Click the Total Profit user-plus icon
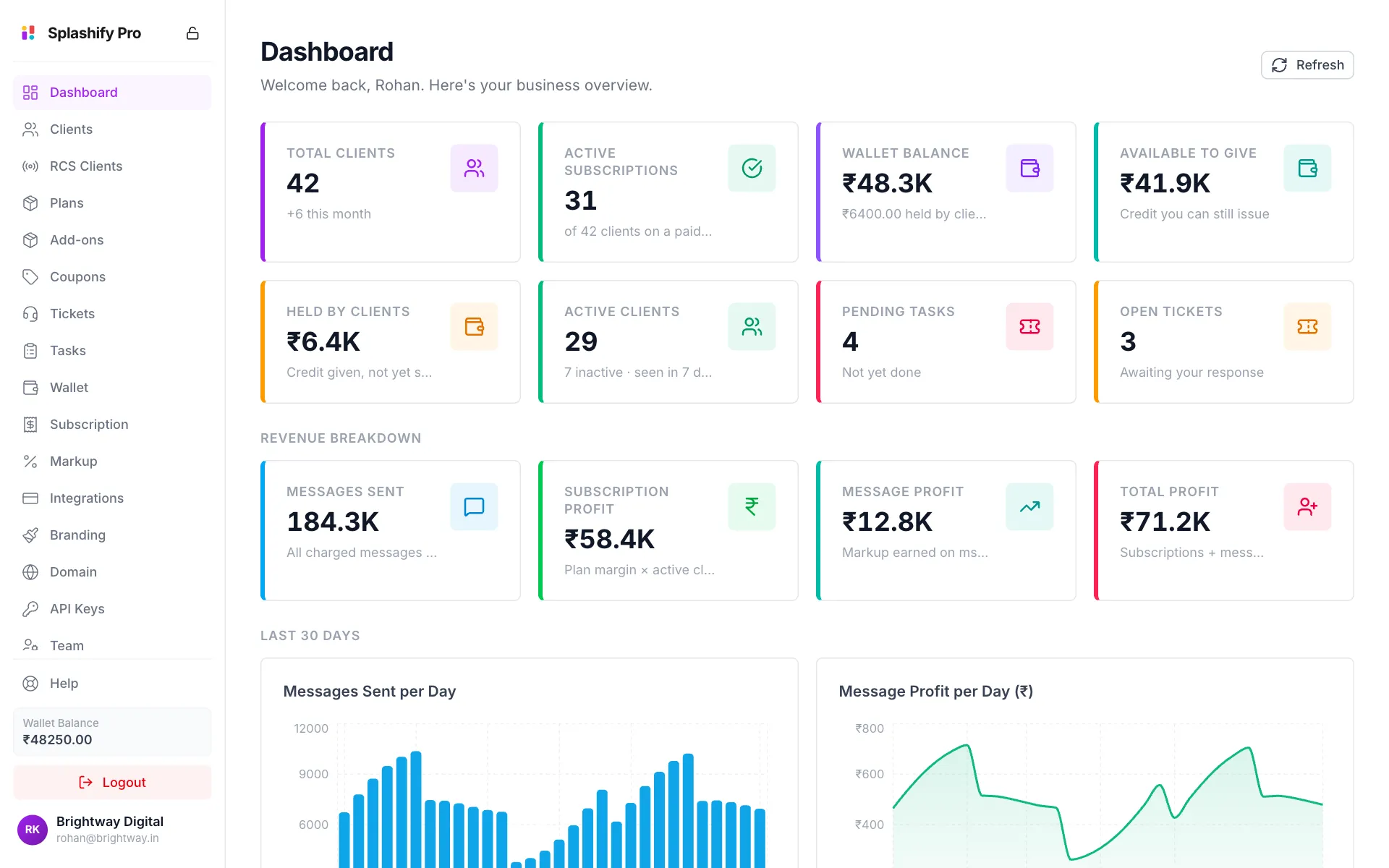 pos(1307,507)
